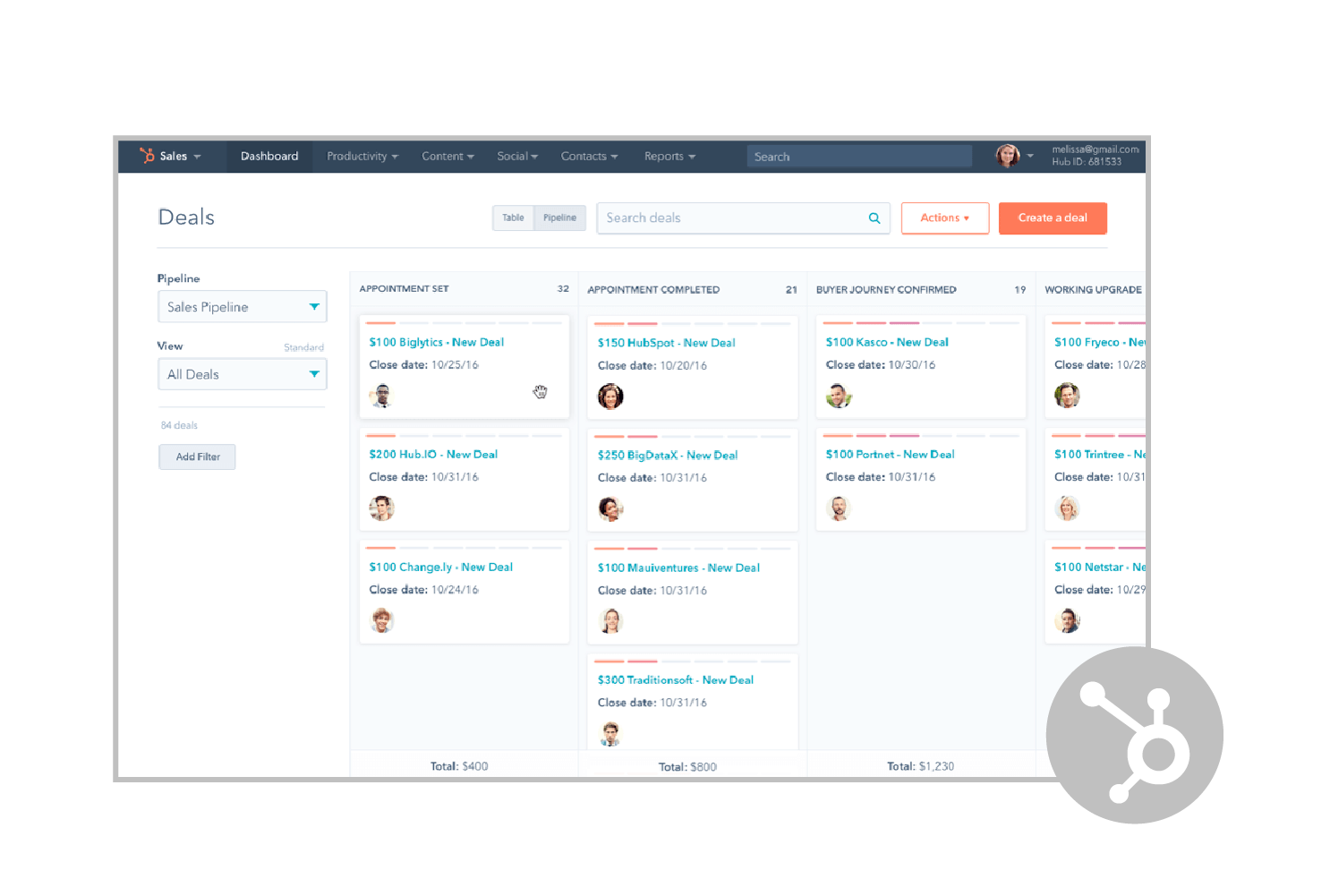Click owner avatar on Kasco deal card
Viewport: 1330px width, 896px height.
coord(839,396)
